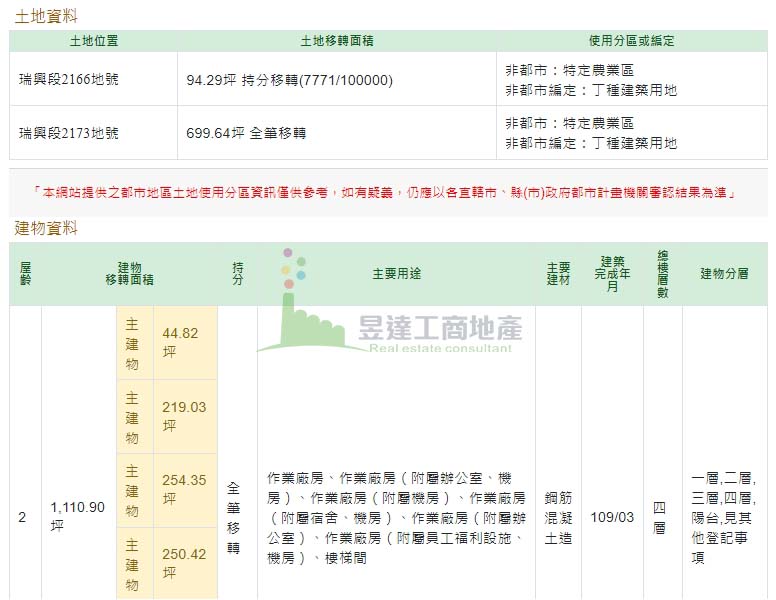Select the 土地移轉面積 column header
Screen dimensions: 776x600
point(337,41)
